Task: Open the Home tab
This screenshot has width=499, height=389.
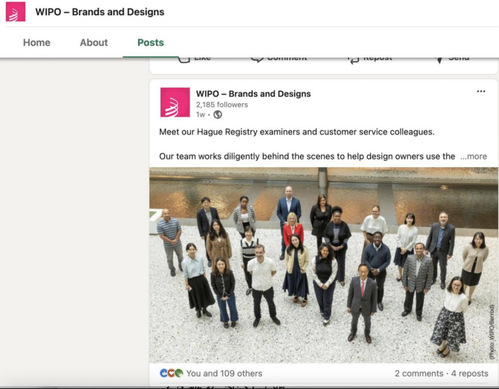Action: 37,43
